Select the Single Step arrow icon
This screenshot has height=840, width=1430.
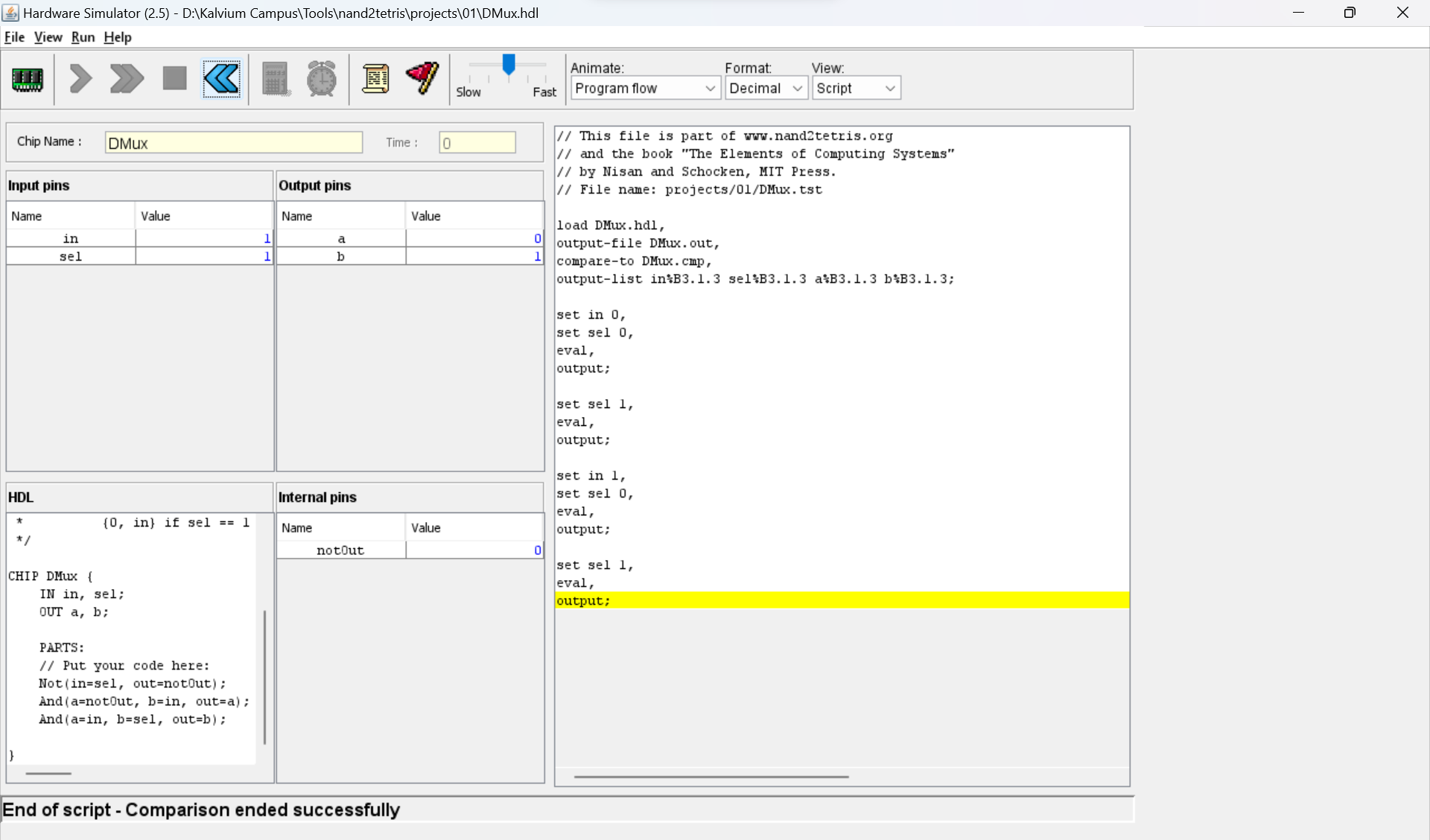[x=80, y=78]
